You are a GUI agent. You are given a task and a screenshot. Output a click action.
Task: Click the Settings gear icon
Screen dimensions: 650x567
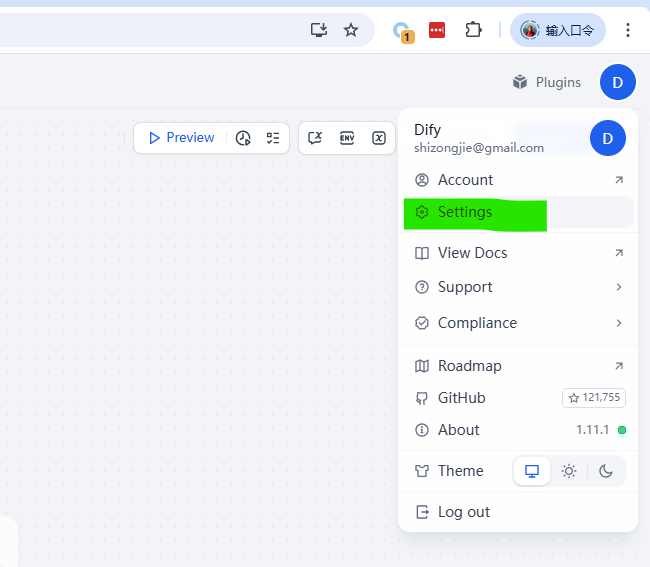coord(422,212)
